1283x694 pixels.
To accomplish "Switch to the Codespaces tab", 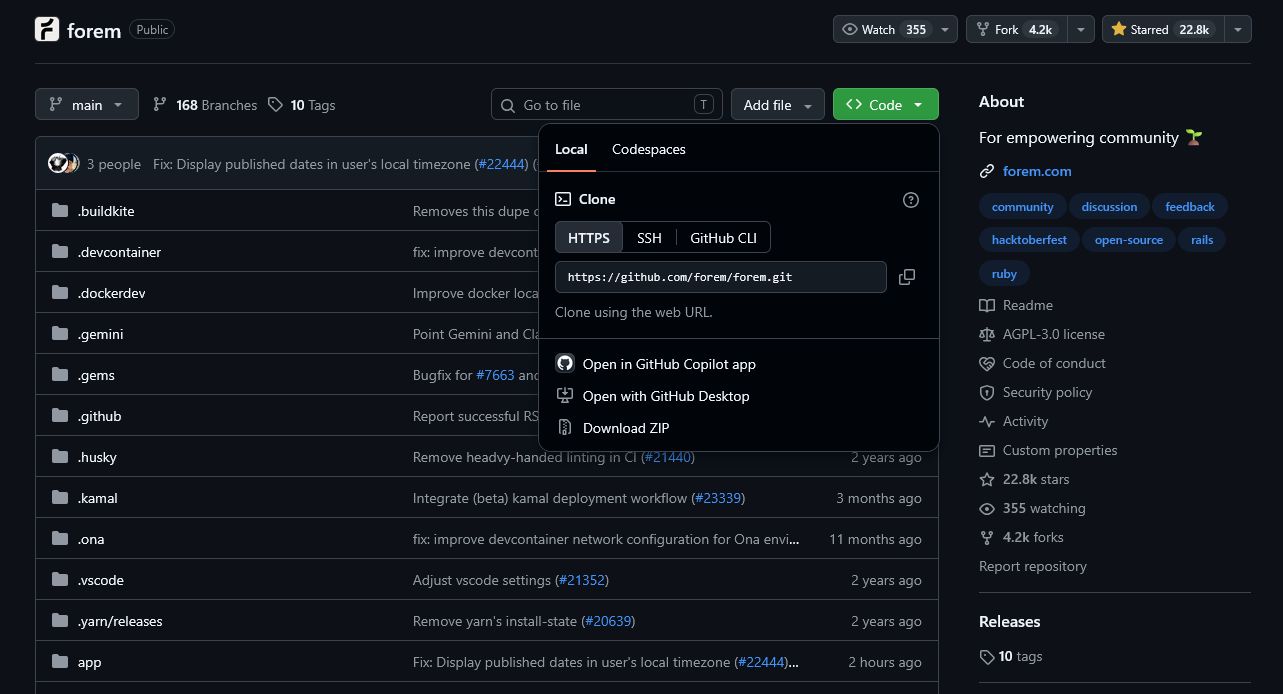I will click(649, 150).
